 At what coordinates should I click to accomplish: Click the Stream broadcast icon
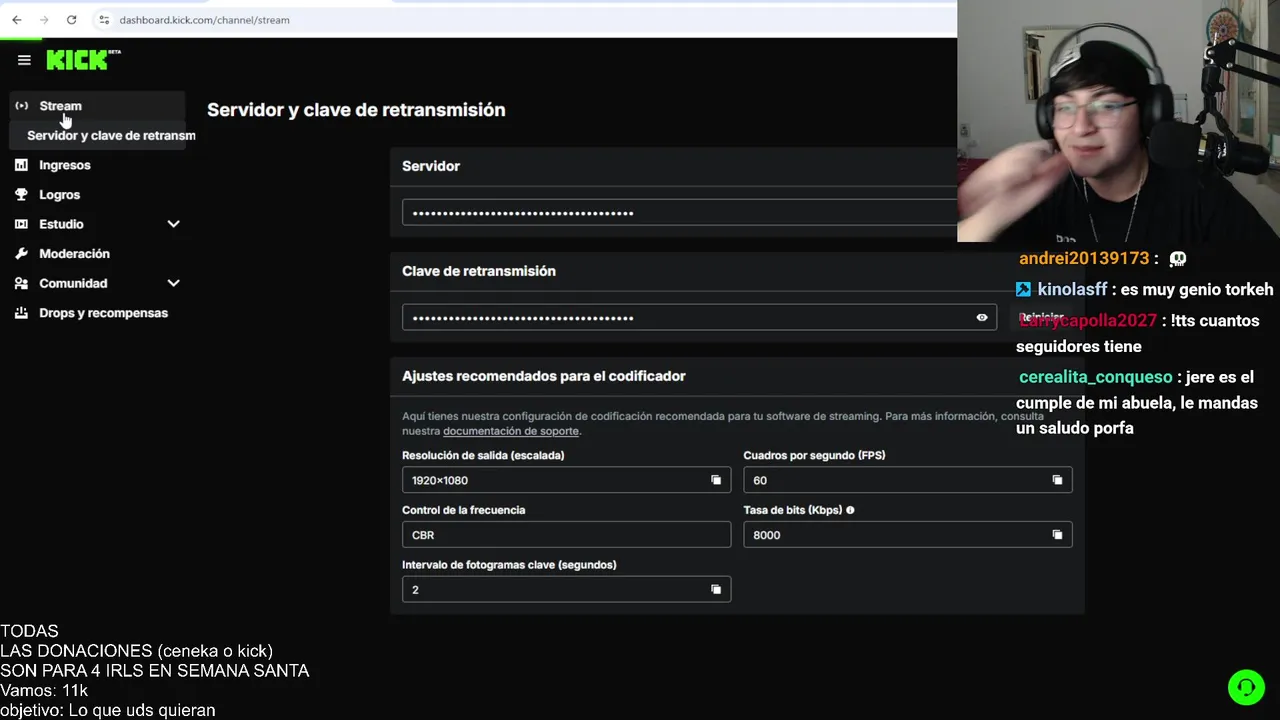point(21,106)
